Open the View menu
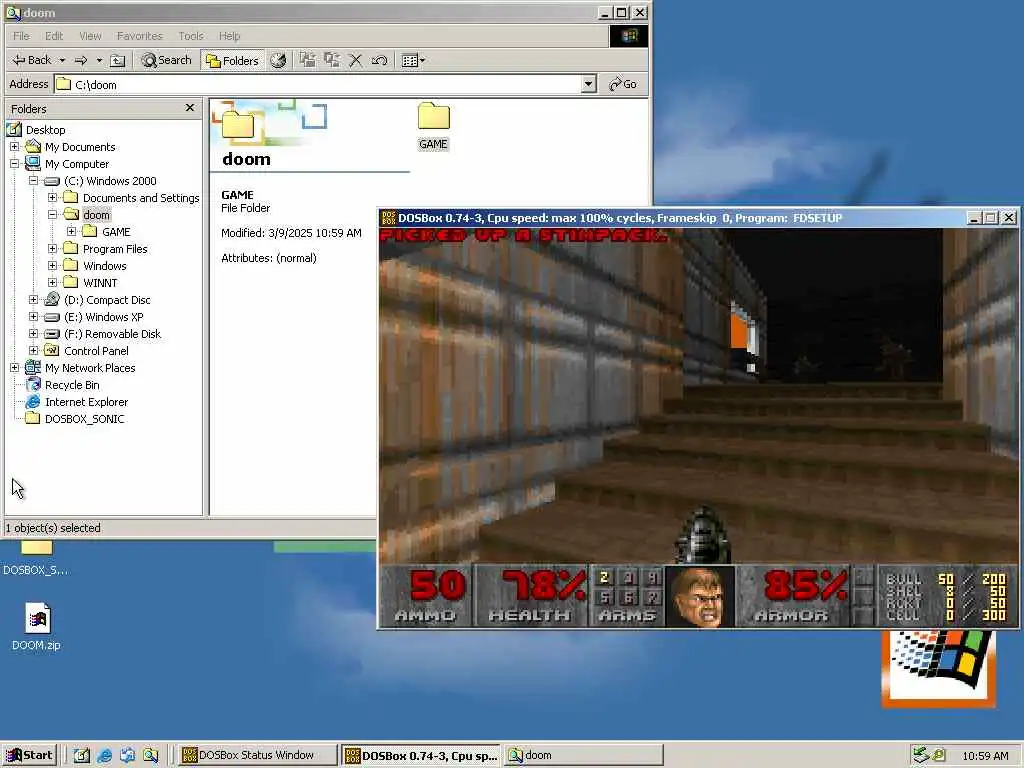The width and height of the screenshot is (1024, 768). pos(90,36)
